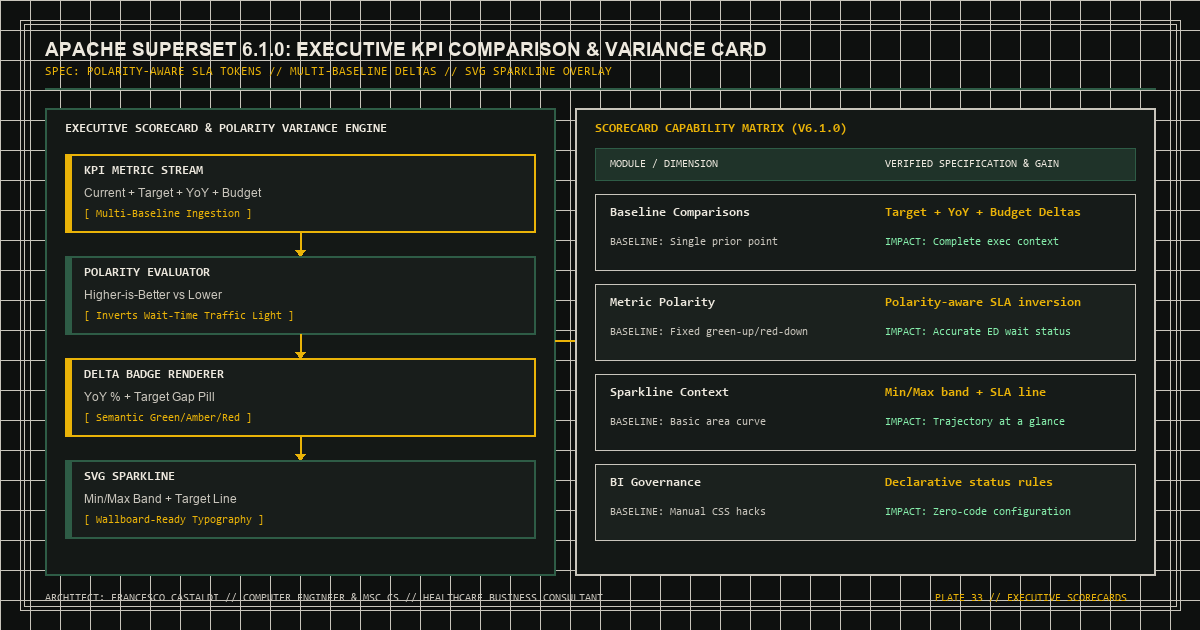The height and width of the screenshot is (630, 1200).
Task: Select '[ Inverts Wait-Time Traffic Light ]' tag
Action: (x=189, y=316)
